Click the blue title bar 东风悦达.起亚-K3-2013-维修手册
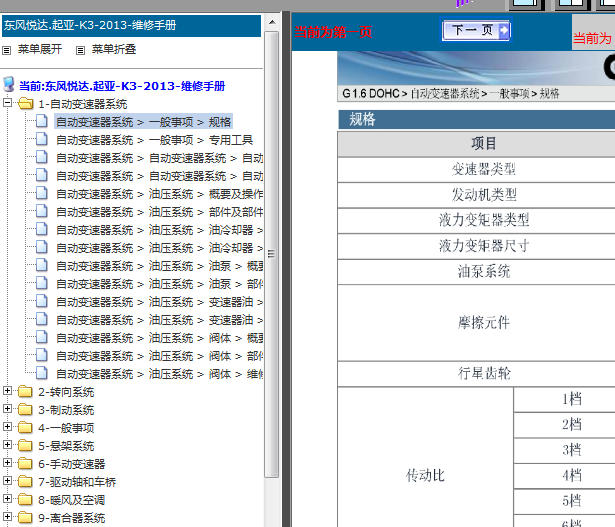The height and width of the screenshot is (527, 615). [131, 26]
